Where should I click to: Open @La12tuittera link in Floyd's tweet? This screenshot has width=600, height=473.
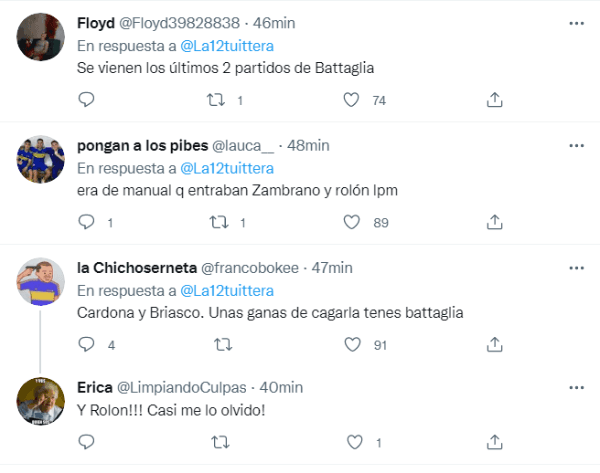(x=227, y=46)
